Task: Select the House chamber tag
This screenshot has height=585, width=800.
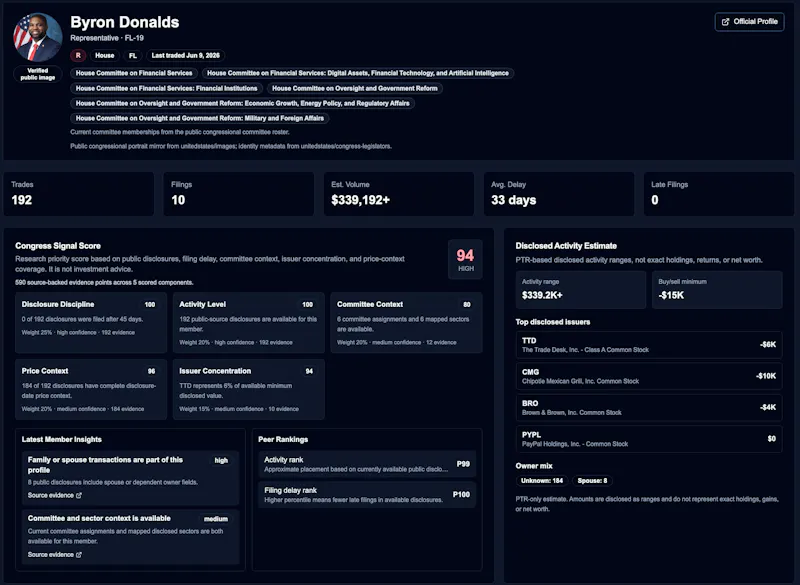Action: pos(105,55)
